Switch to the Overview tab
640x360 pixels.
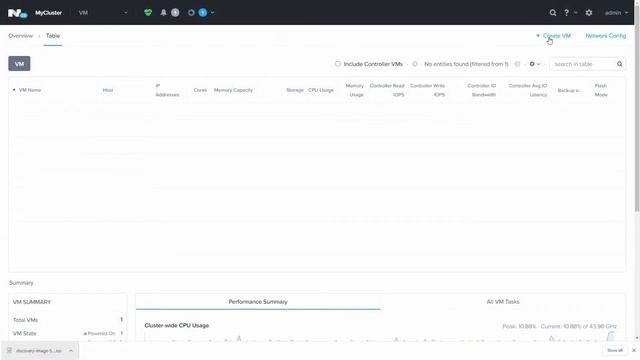[x=20, y=36]
